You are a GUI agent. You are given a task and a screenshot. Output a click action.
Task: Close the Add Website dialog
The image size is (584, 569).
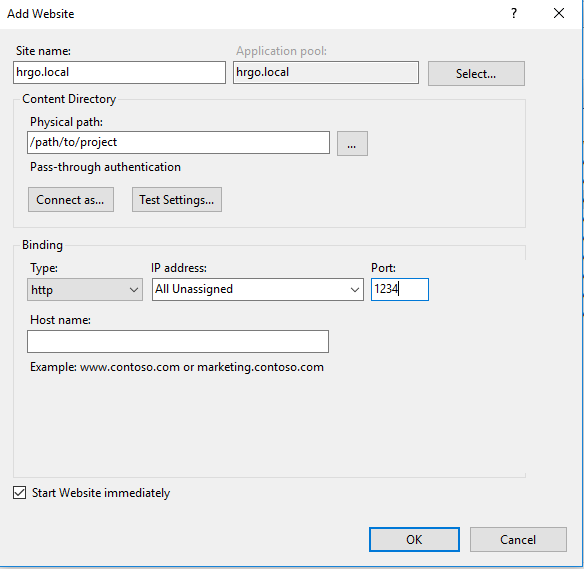tap(559, 14)
